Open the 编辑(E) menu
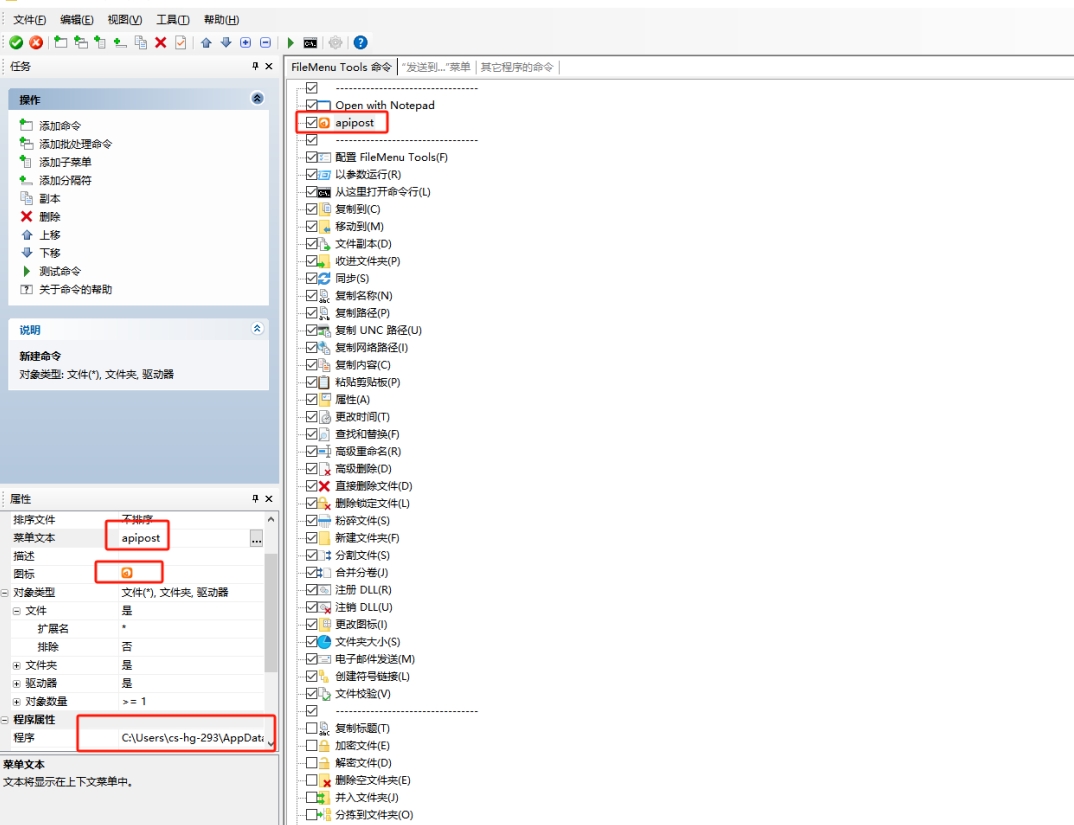This screenshot has height=825, width=1074. 76,19
